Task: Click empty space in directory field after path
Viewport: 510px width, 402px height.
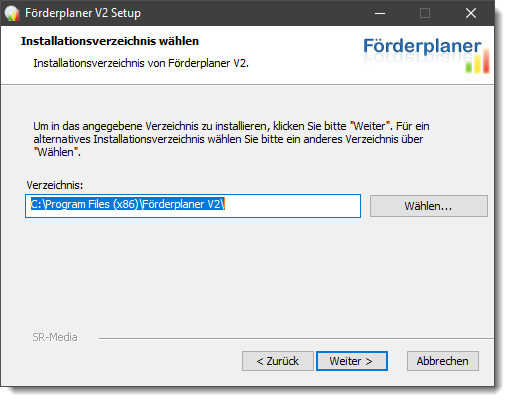Action: [x=293, y=206]
